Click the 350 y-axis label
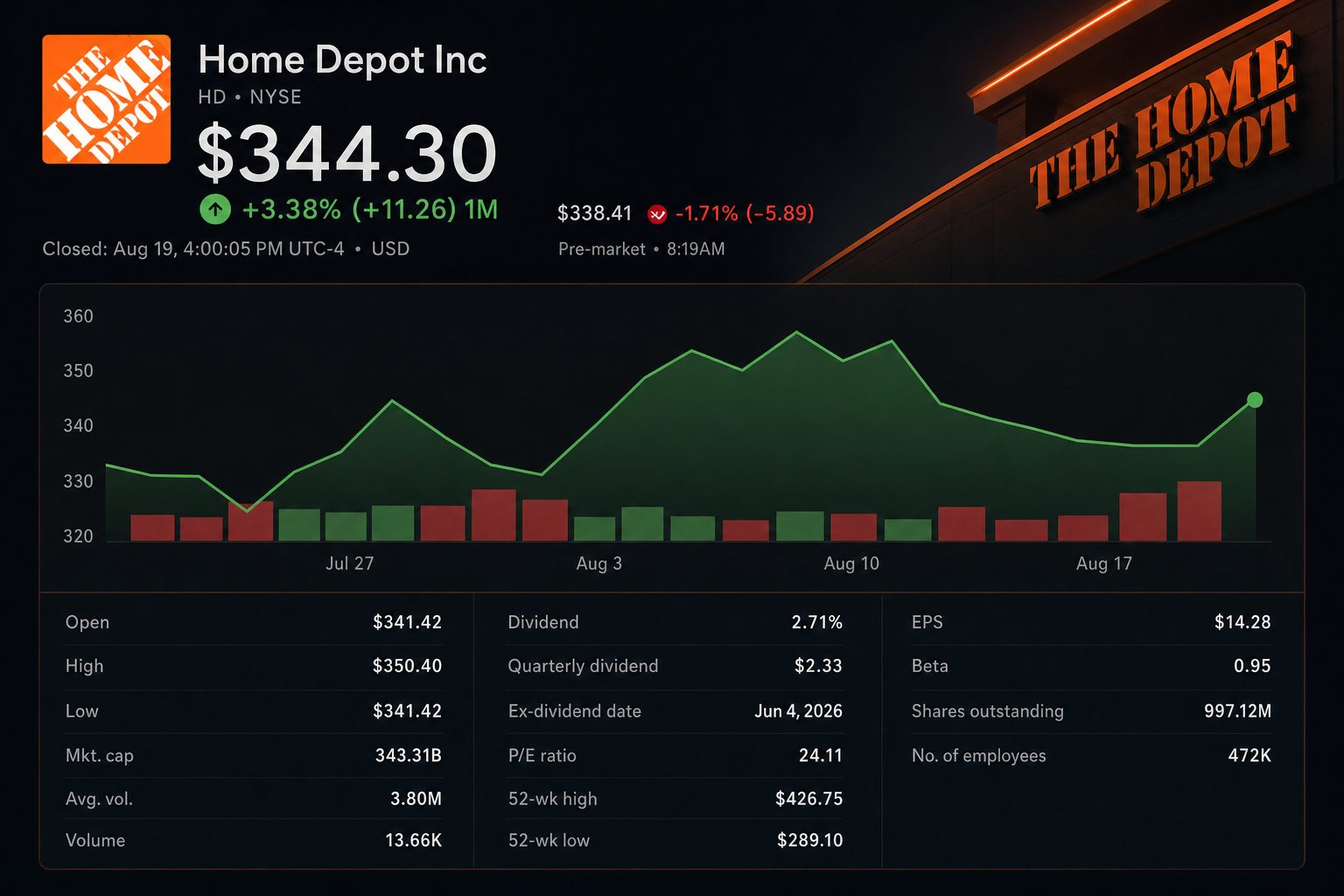Image resolution: width=1344 pixels, height=896 pixels. 78,371
